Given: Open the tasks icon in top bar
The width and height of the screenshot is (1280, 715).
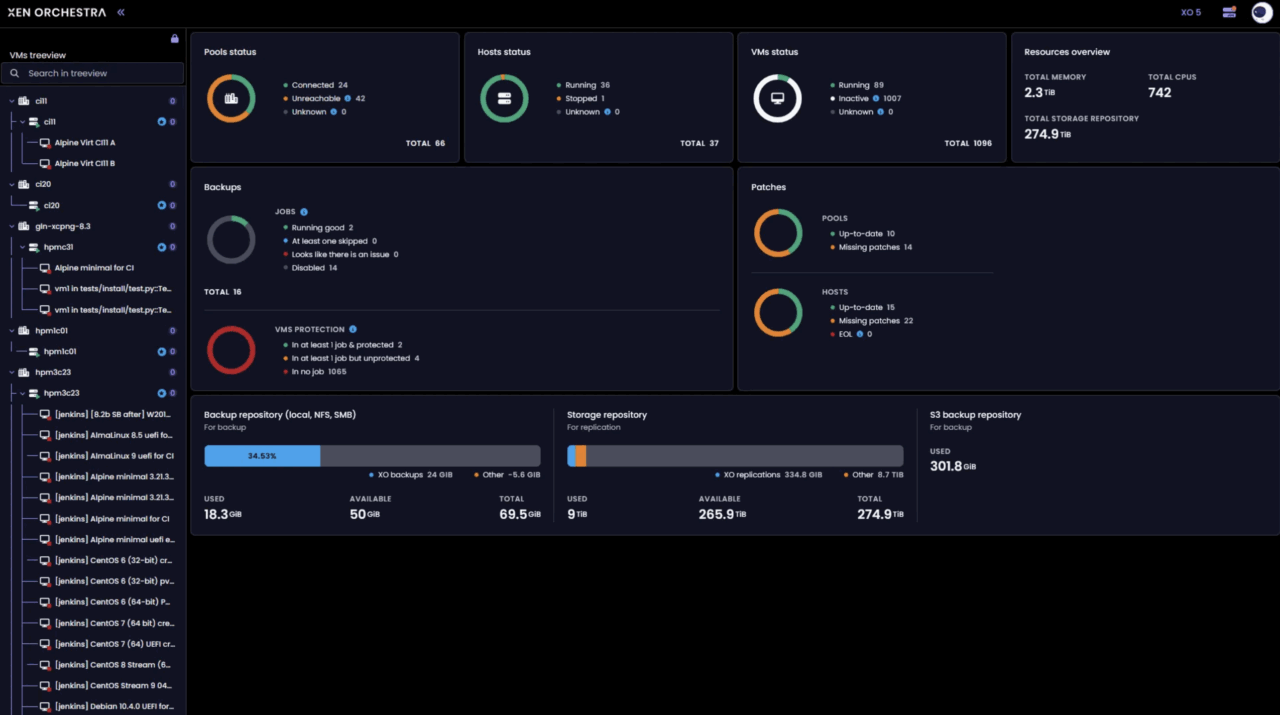Looking at the screenshot, I should (x=1229, y=13).
